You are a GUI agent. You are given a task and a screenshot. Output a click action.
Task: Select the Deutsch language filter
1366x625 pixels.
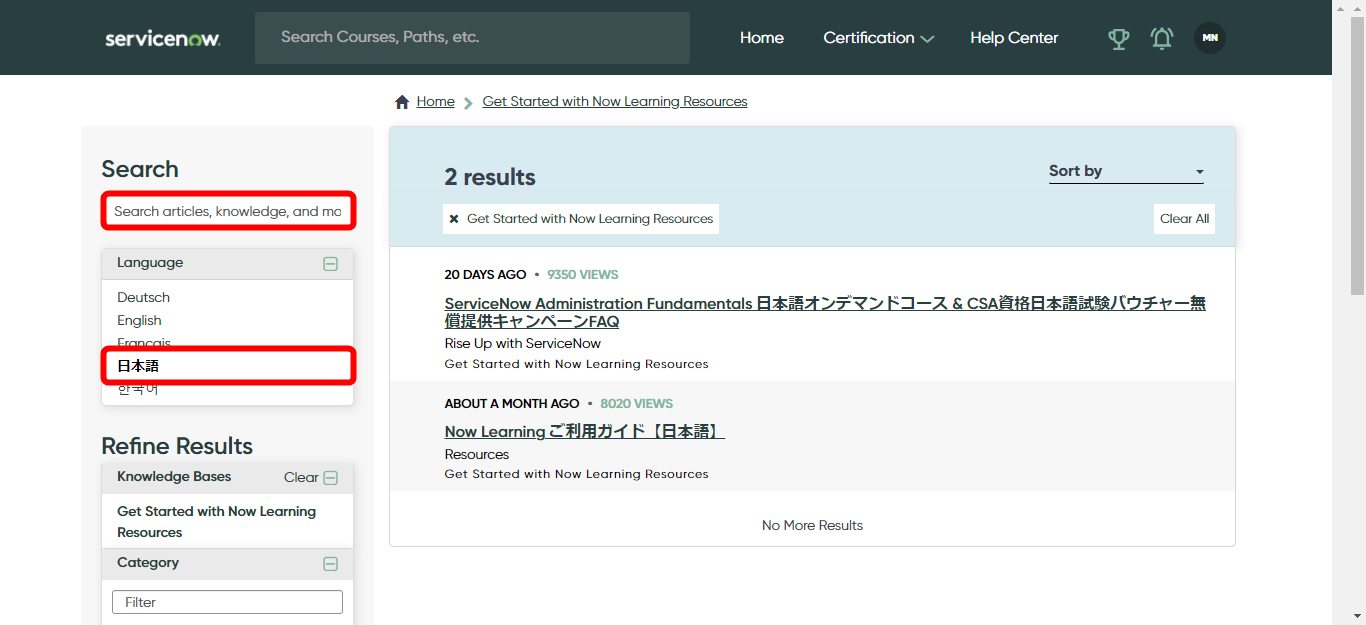coord(142,297)
